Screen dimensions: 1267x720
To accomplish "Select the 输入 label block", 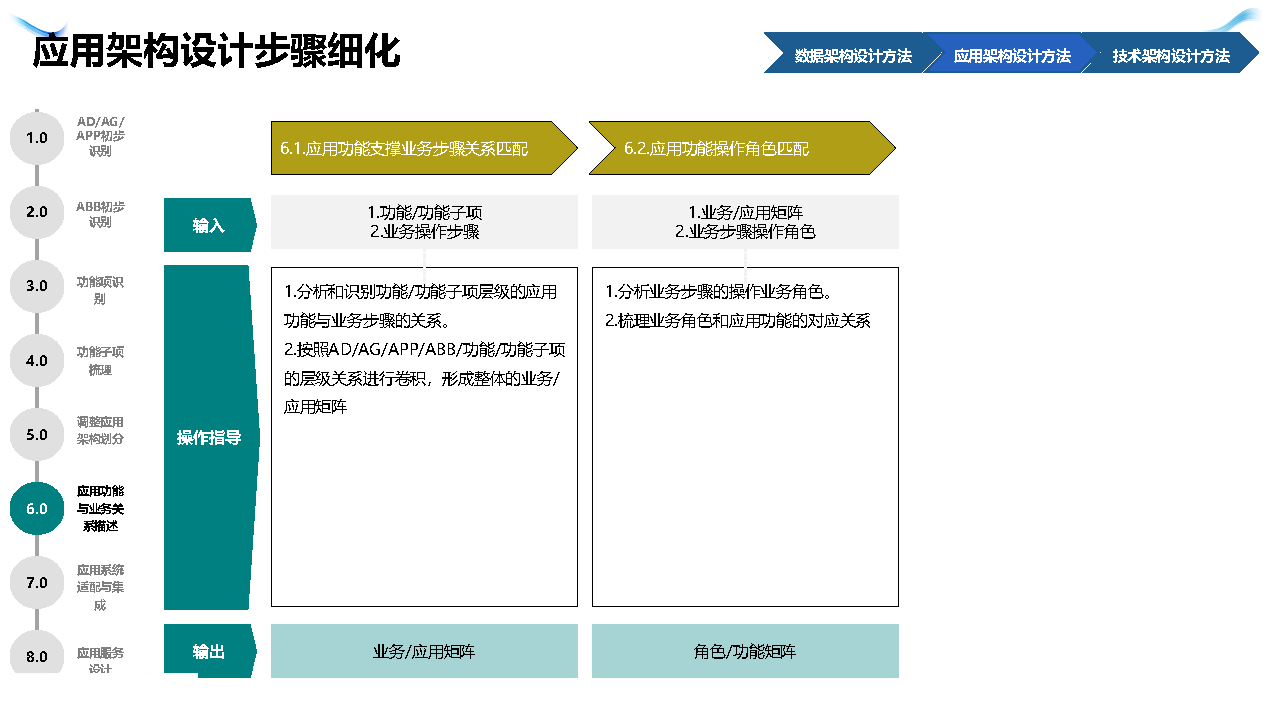I will (209, 226).
